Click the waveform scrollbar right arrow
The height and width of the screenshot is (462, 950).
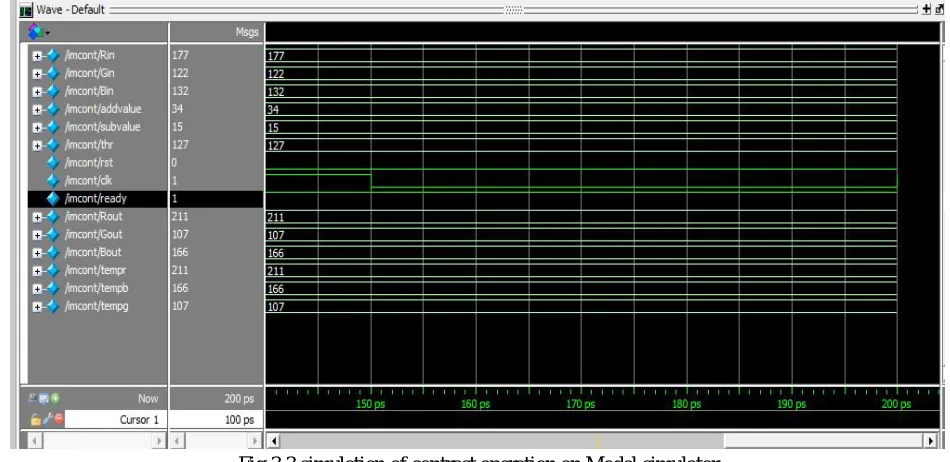click(933, 441)
